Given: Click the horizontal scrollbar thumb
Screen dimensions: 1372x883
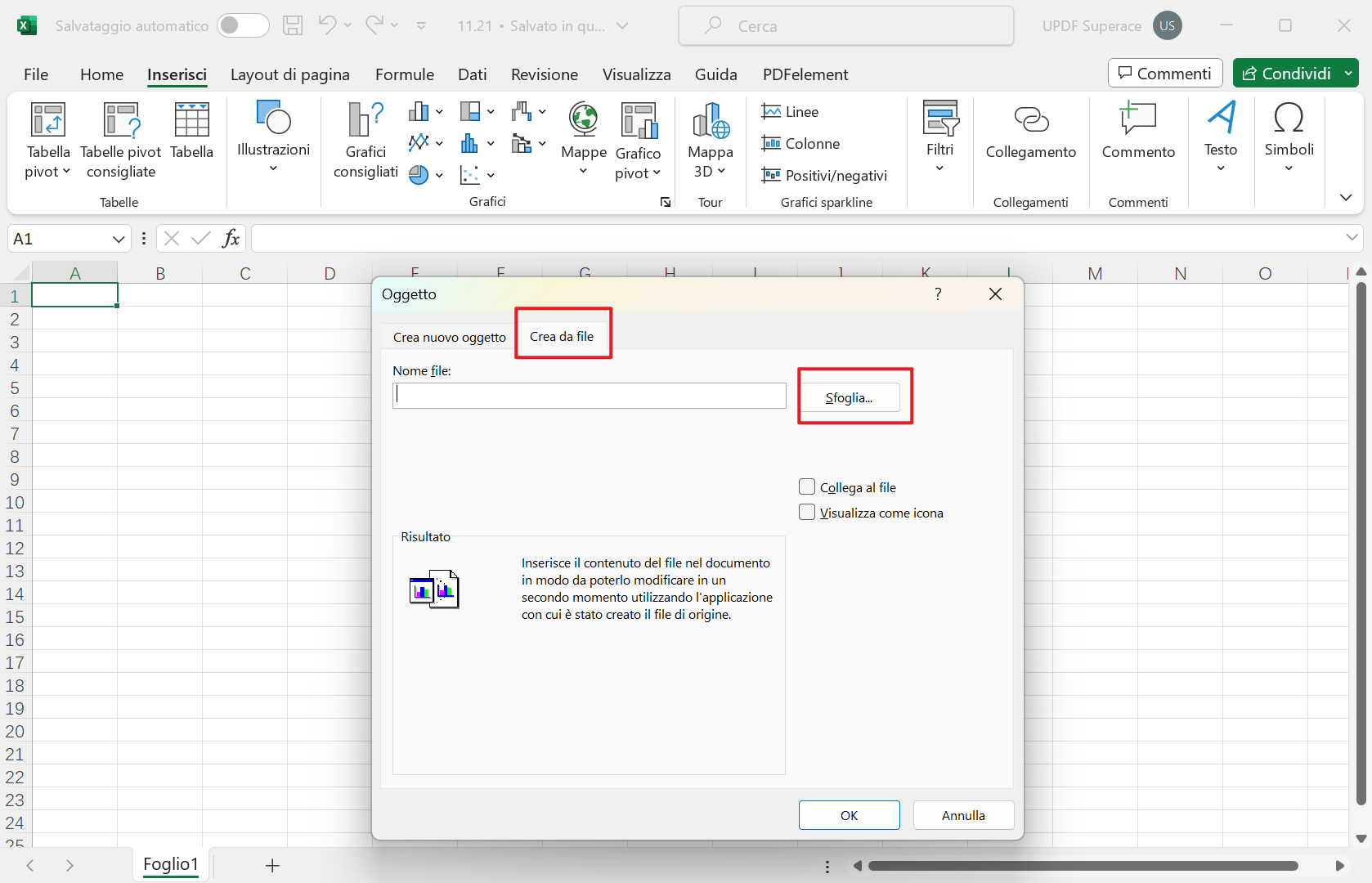Looking at the screenshot, I should click(1083, 865).
